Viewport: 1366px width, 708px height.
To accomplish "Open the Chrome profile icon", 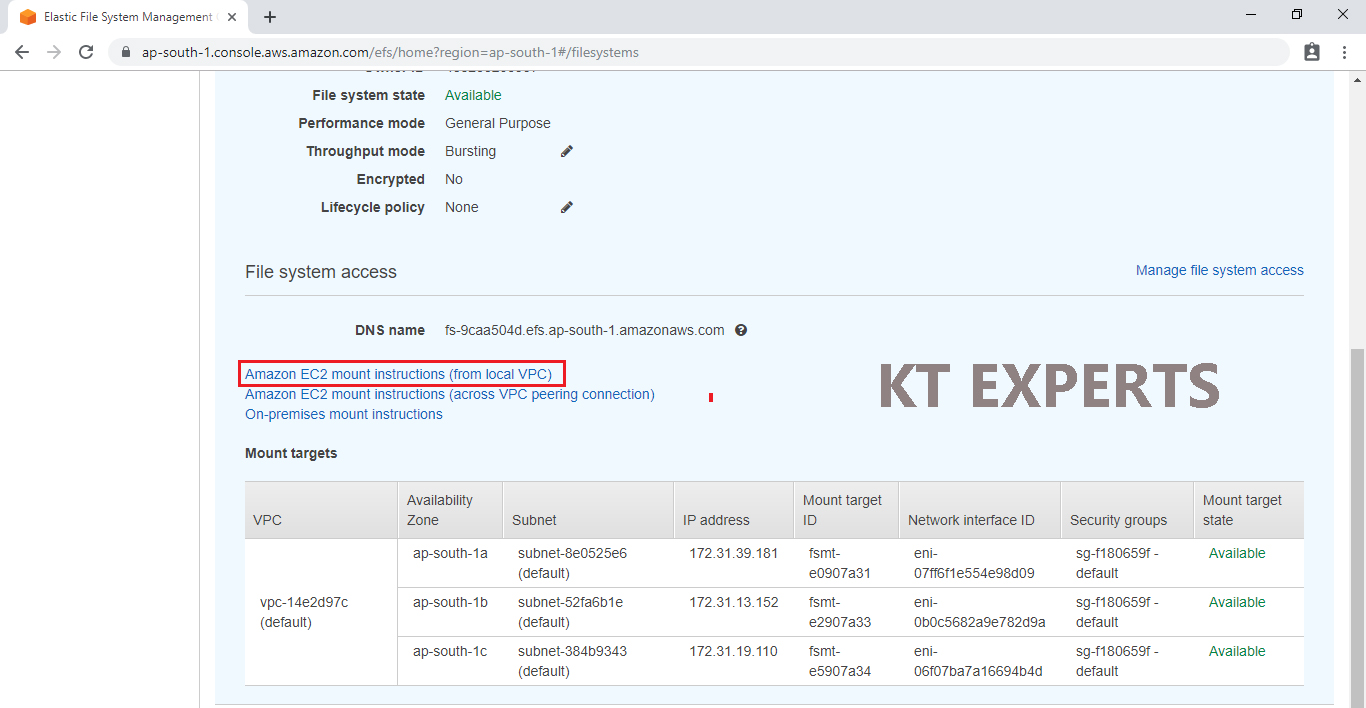I will point(1312,52).
